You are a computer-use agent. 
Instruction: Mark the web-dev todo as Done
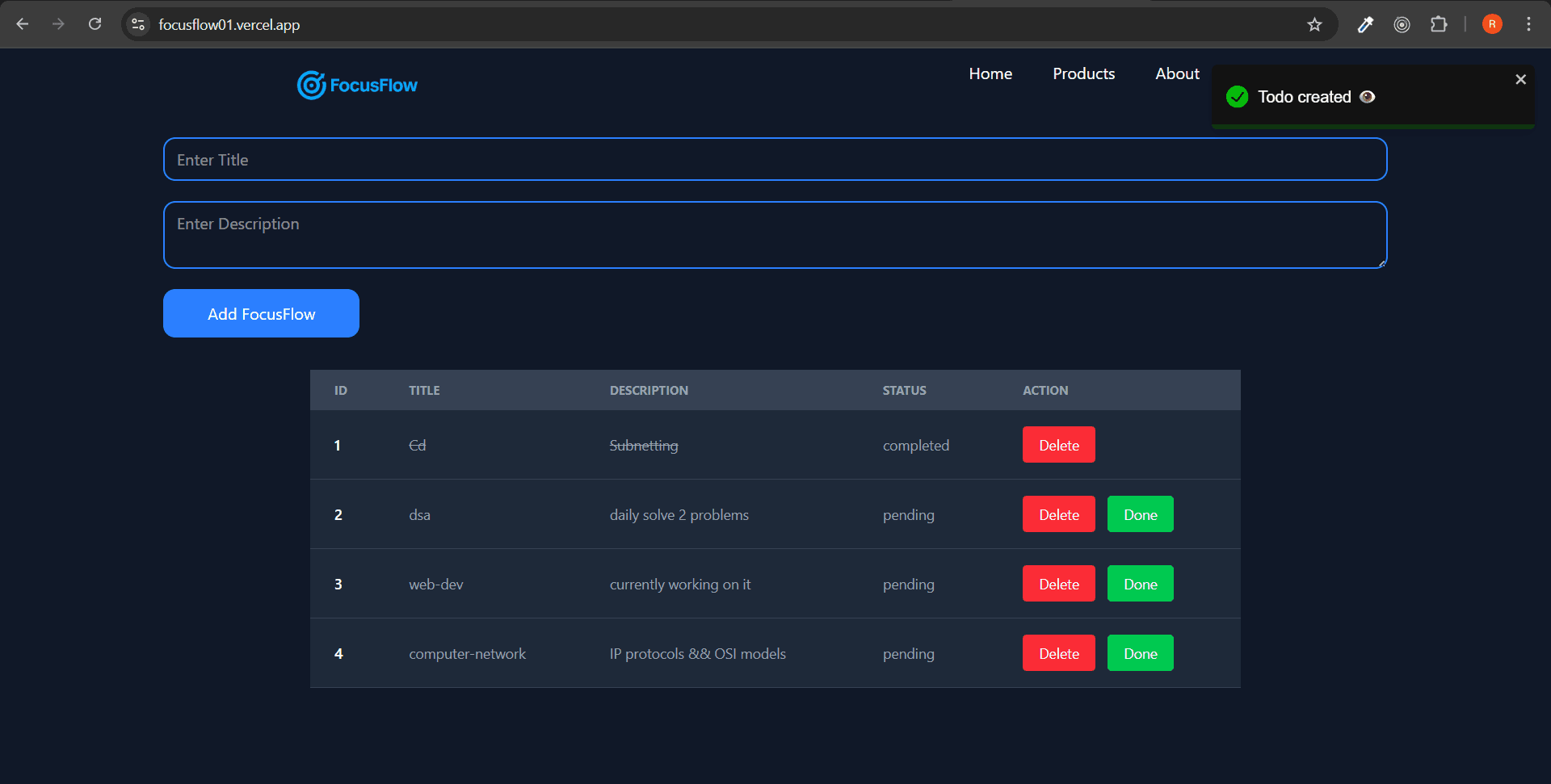pos(1140,584)
